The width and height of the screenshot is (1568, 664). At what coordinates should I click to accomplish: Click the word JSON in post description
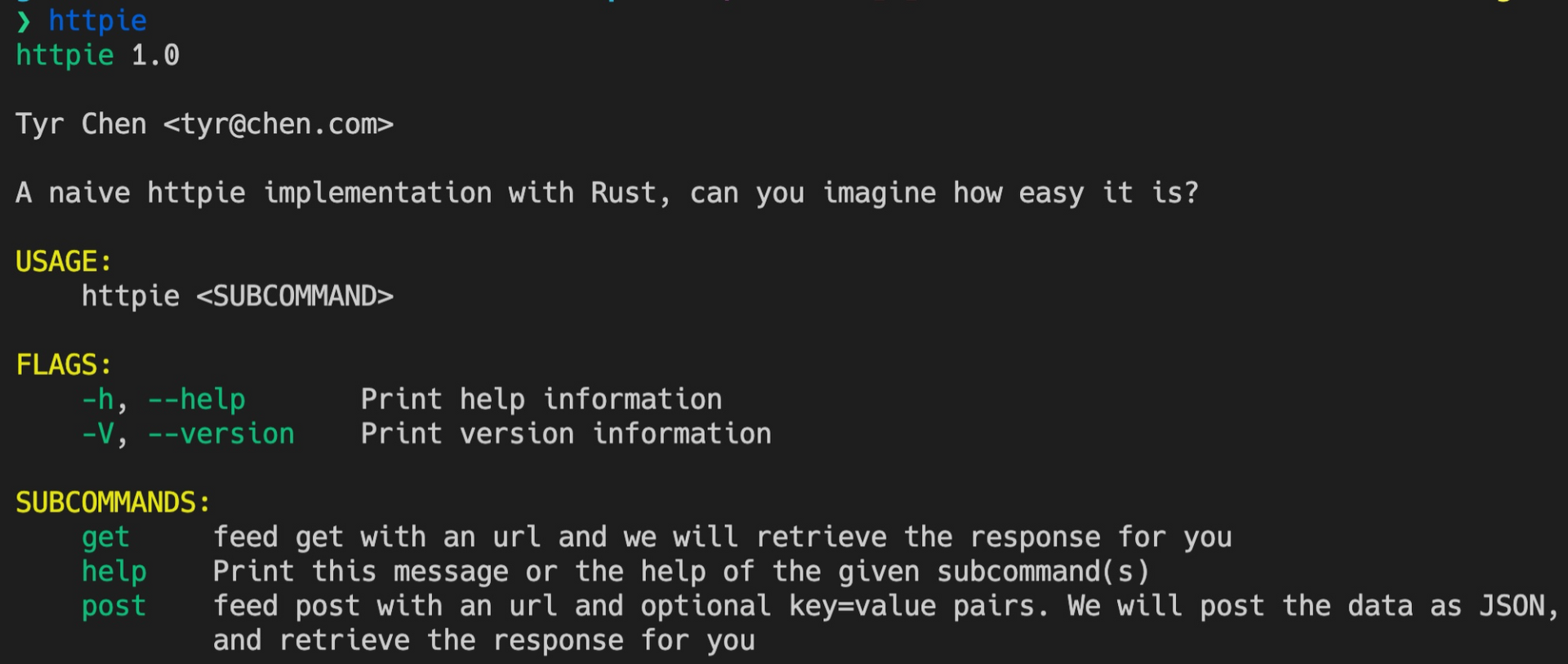point(1512,606)
